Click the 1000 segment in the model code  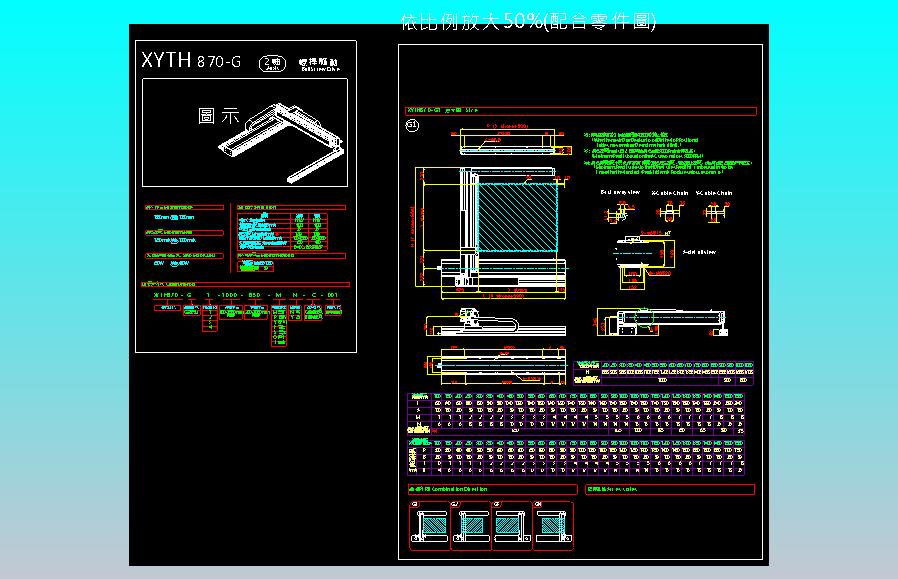pyautogui.click(x=229, y=295)
